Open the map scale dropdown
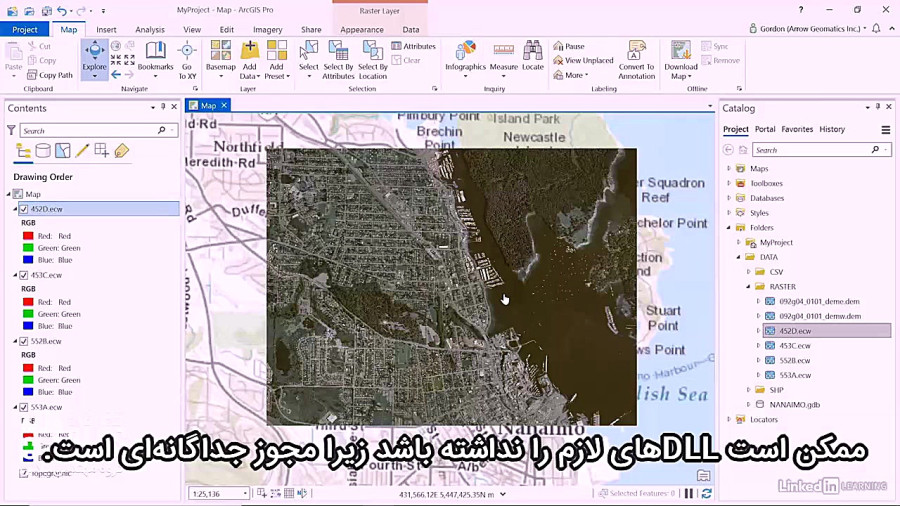900x506 pixels. tap(245, 493)
